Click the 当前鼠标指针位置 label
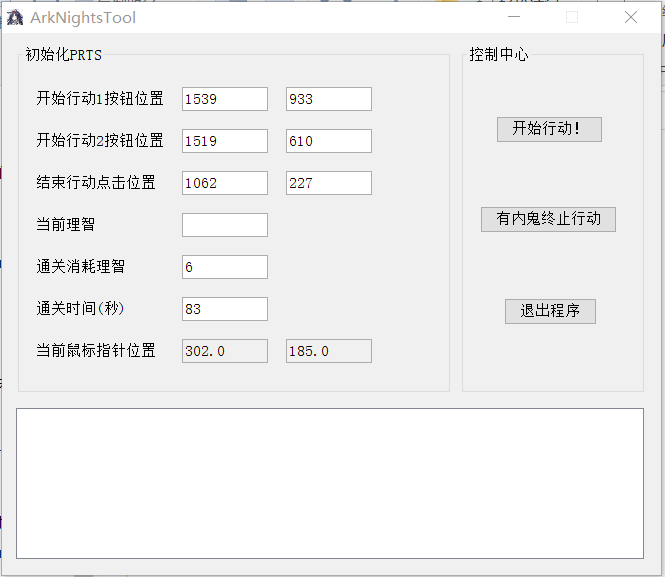This screenshot has width=665, height=577. [x=96, y=351]
